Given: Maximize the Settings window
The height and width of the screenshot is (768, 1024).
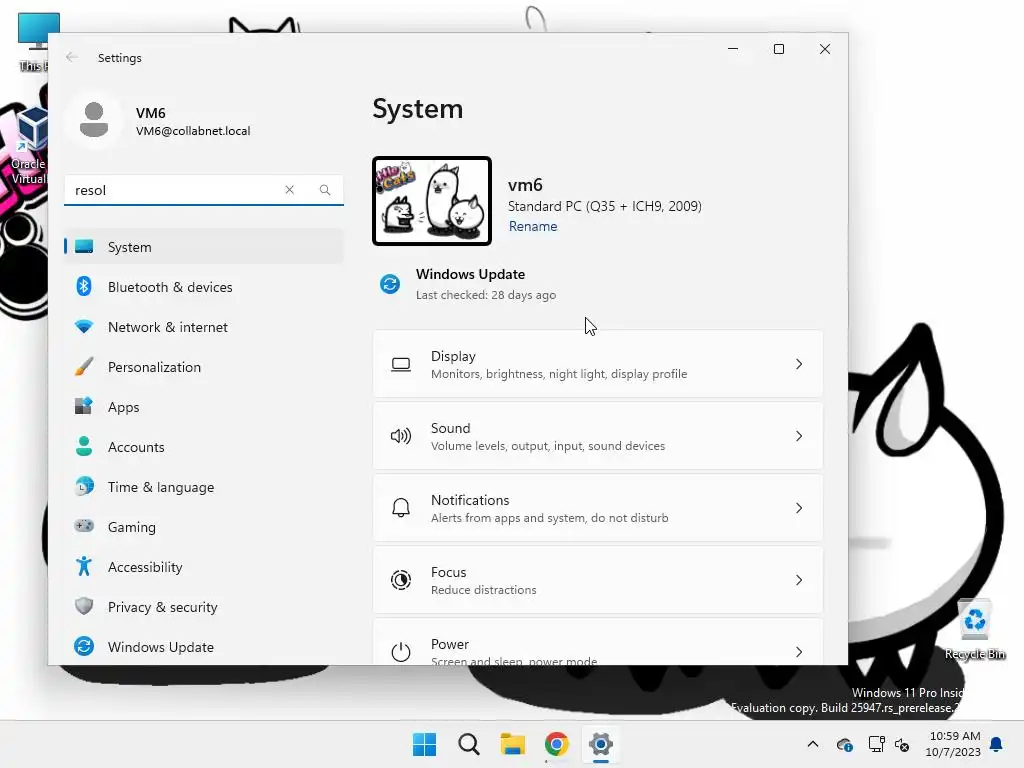Looking at the screenshot, I should point(778,49).
